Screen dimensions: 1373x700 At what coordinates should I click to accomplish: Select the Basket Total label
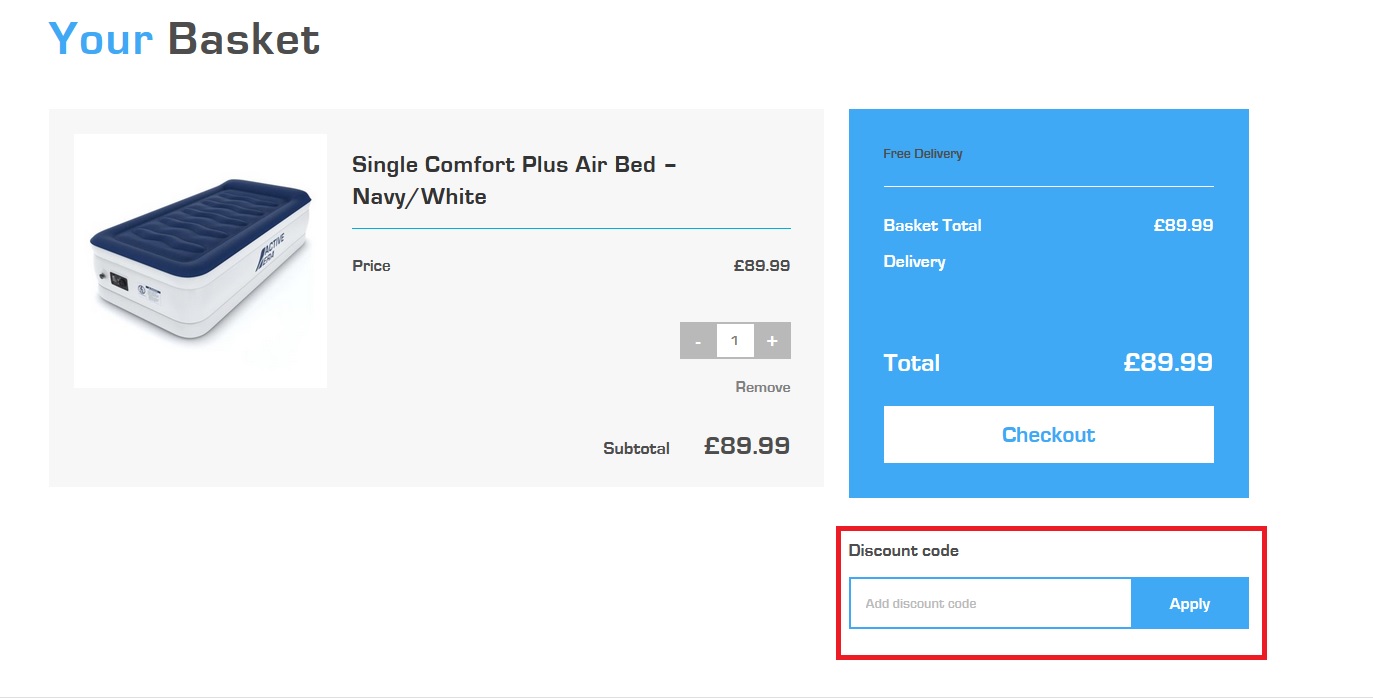933,225
